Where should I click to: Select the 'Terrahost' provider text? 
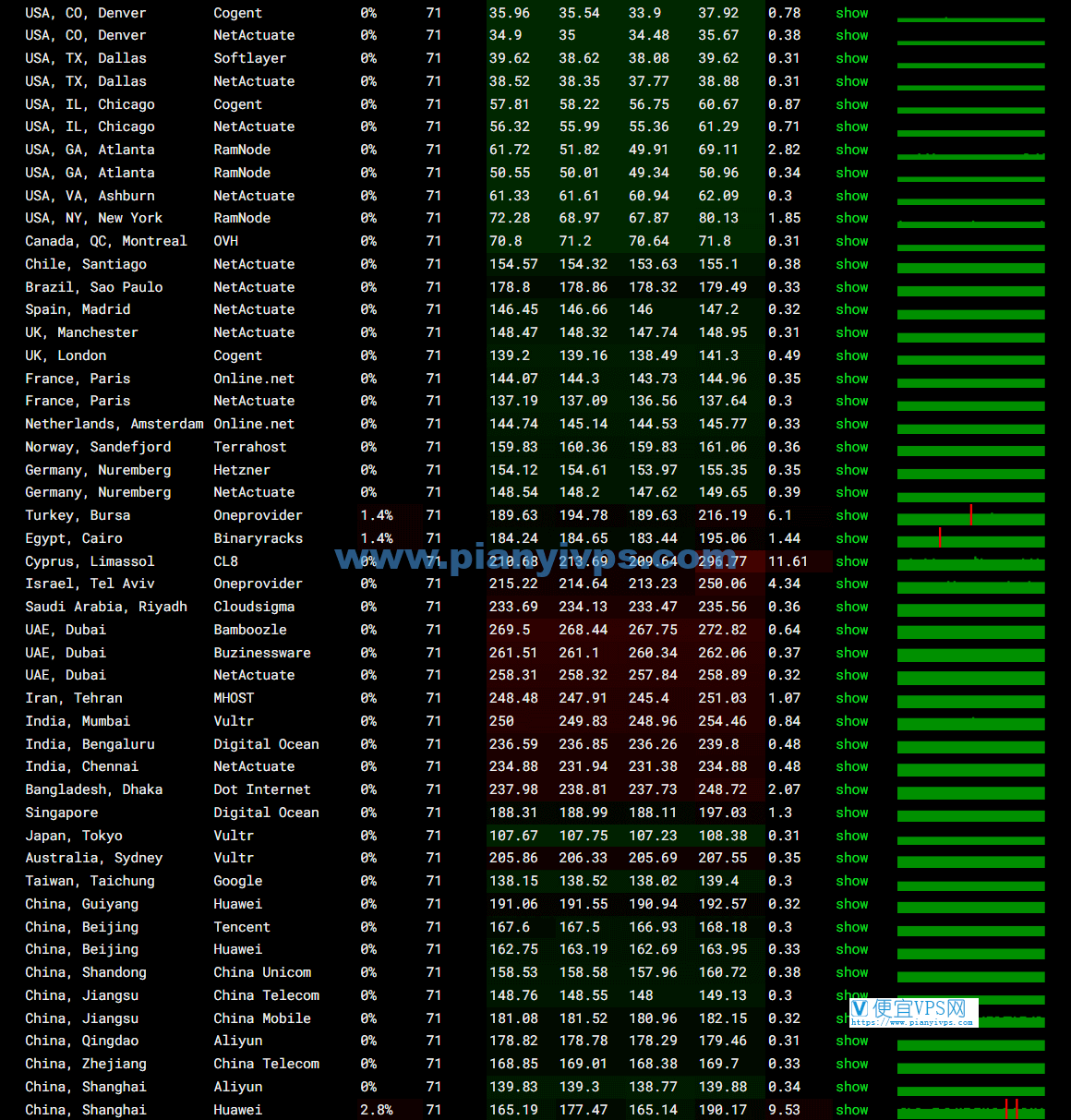pyautogui.click(x=250, y=447)
